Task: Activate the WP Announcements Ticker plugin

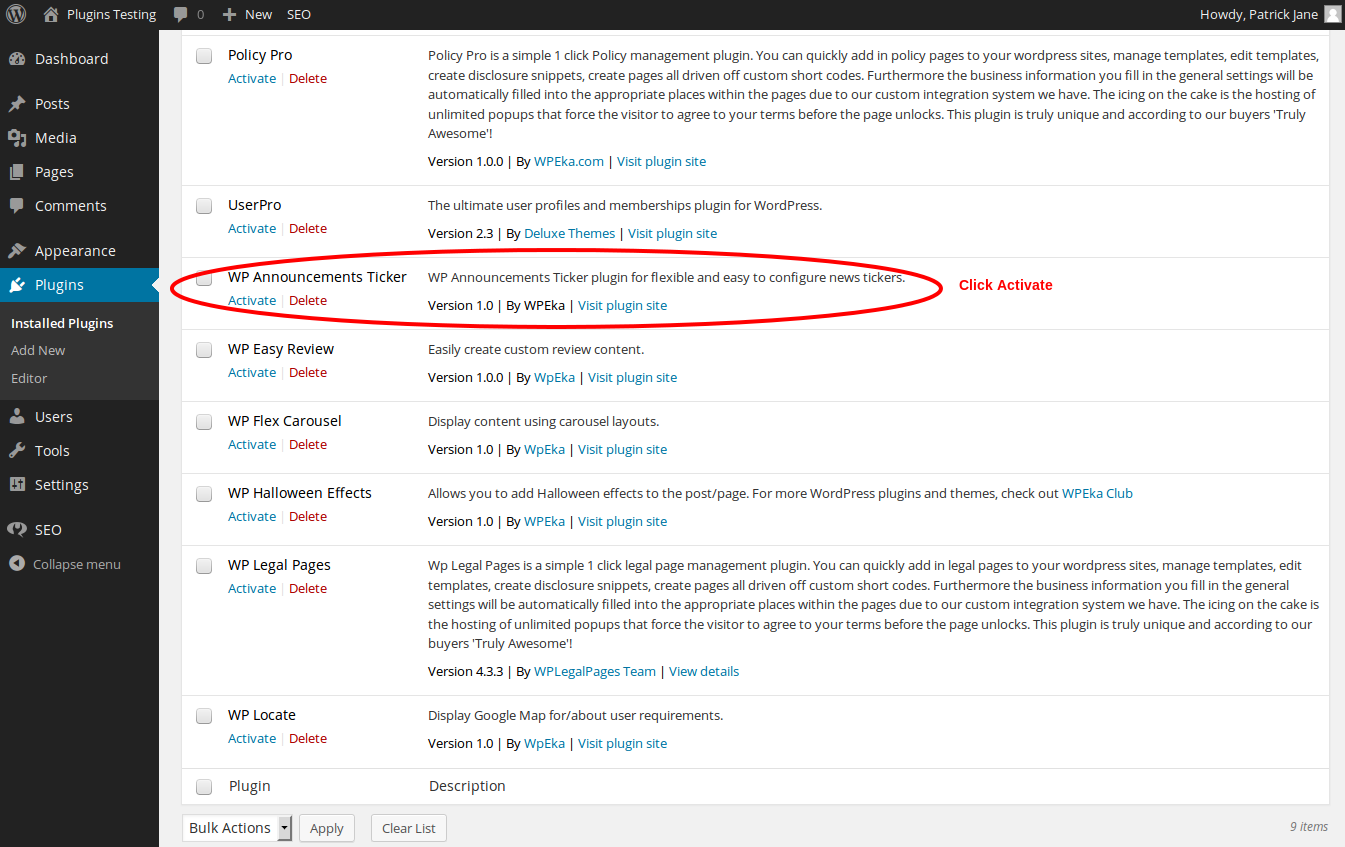Action: [x=252, y=300]
